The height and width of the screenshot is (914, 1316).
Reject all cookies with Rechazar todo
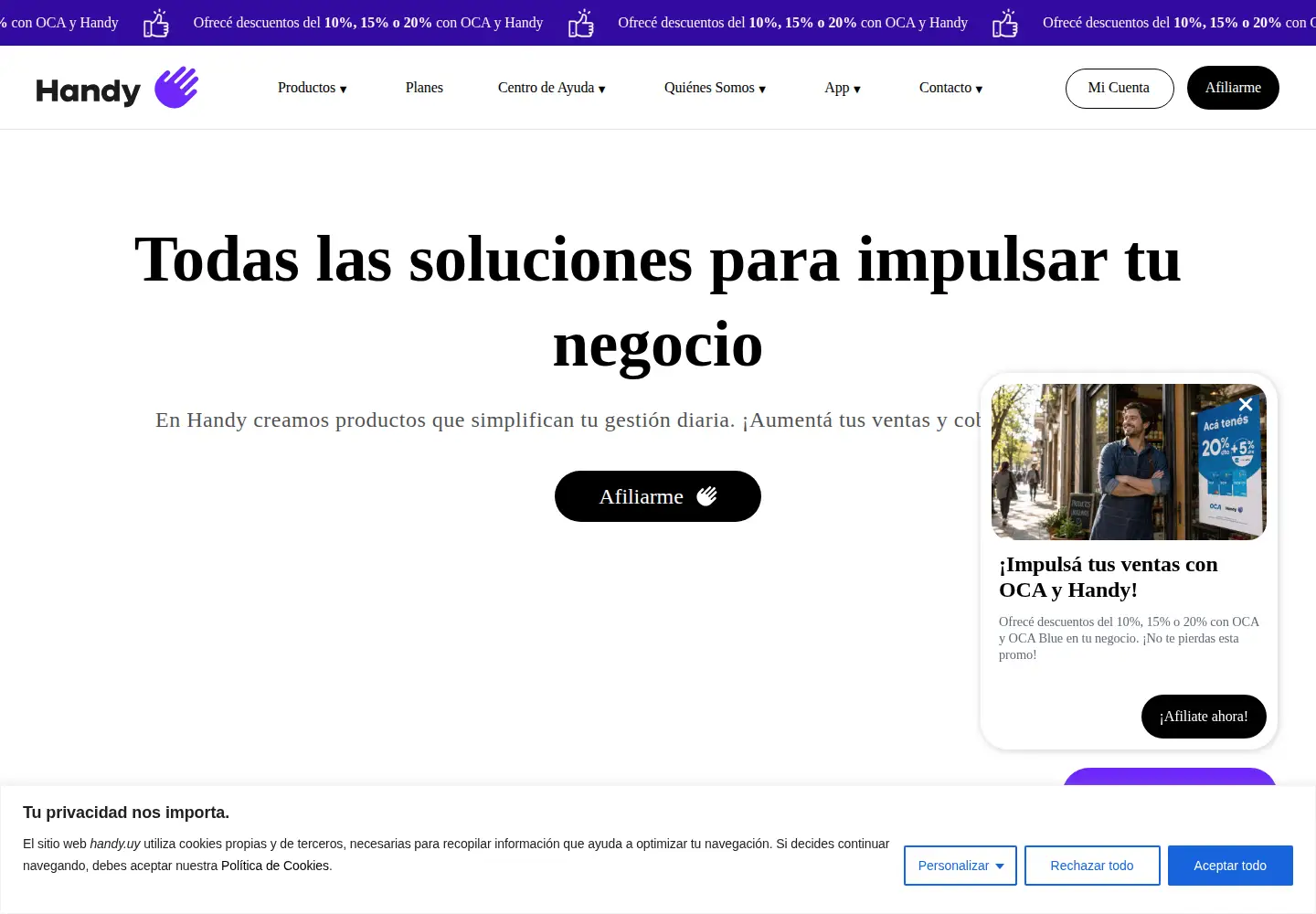1092,866
